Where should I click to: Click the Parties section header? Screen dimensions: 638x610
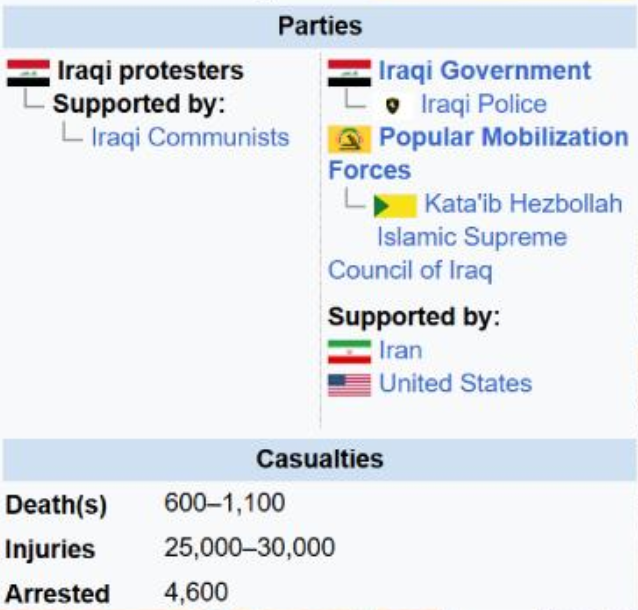pyautogui.click(x=319, y=25)
